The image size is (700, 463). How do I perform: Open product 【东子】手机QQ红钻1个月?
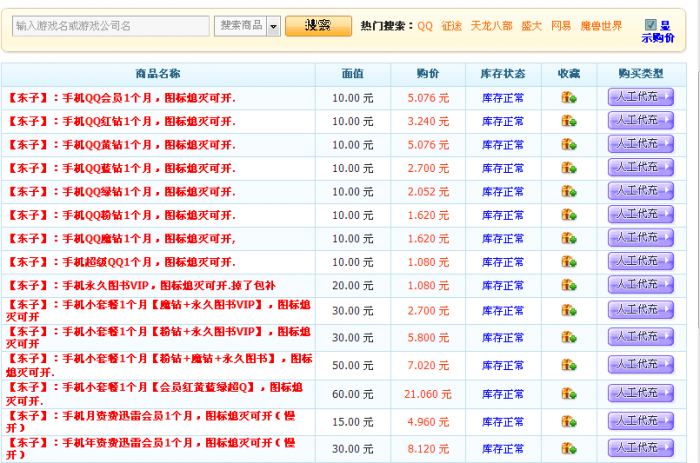tap(121, 121)
